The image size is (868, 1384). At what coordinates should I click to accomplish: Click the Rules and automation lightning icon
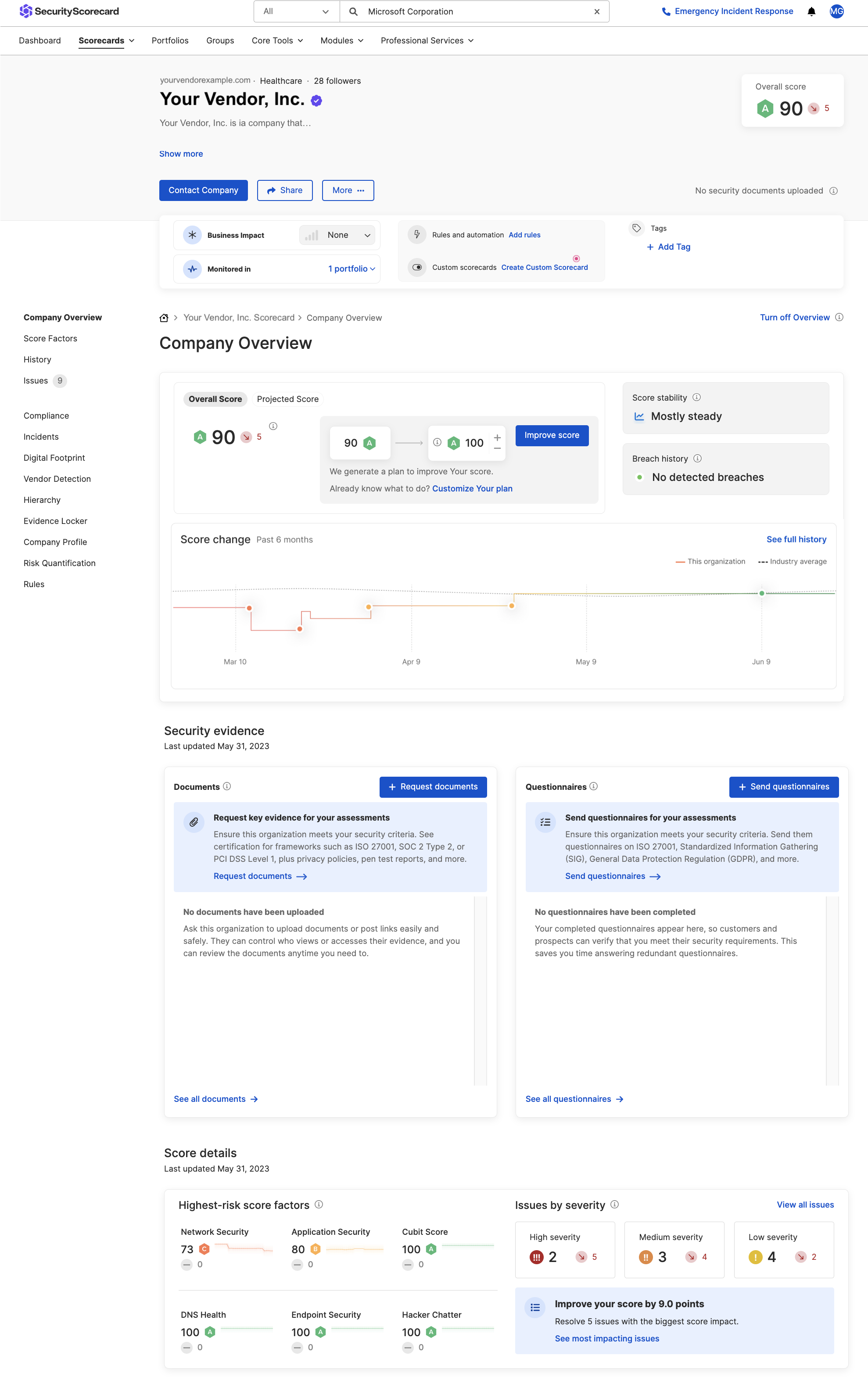tap(417, 235)
